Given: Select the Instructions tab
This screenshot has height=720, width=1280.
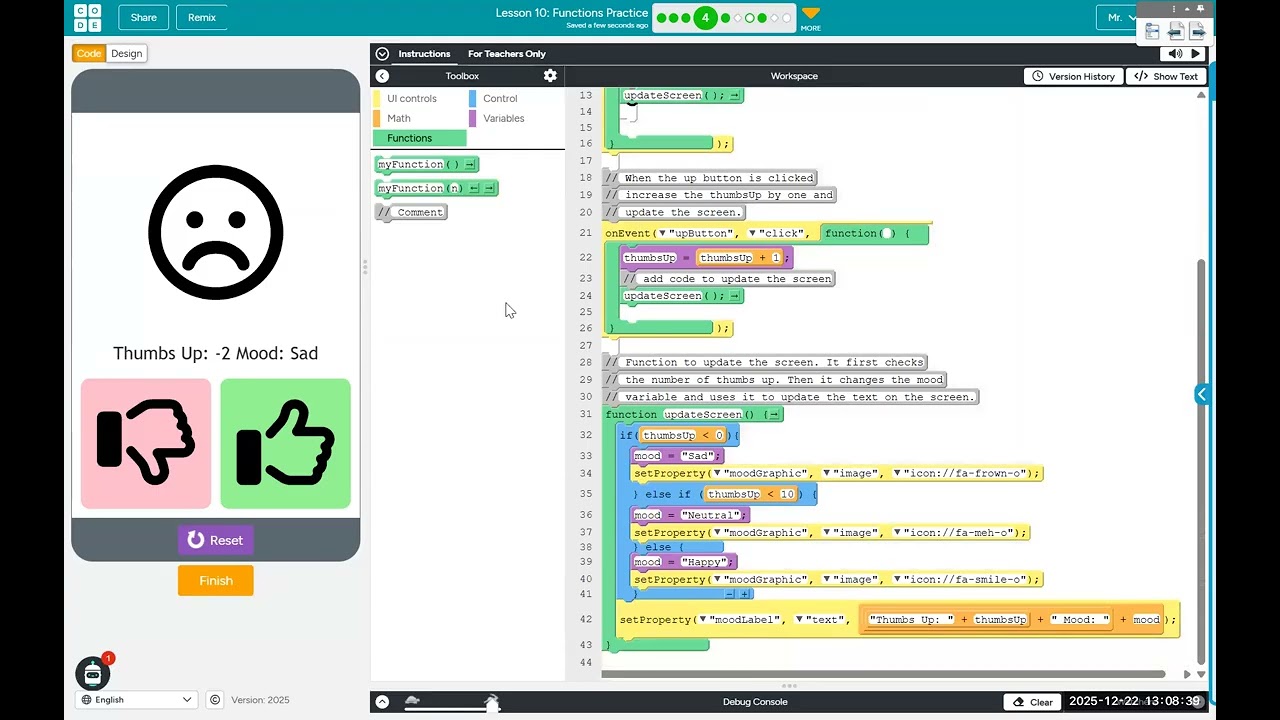Looking at the screenshot, I should click(x=424, y=54).
